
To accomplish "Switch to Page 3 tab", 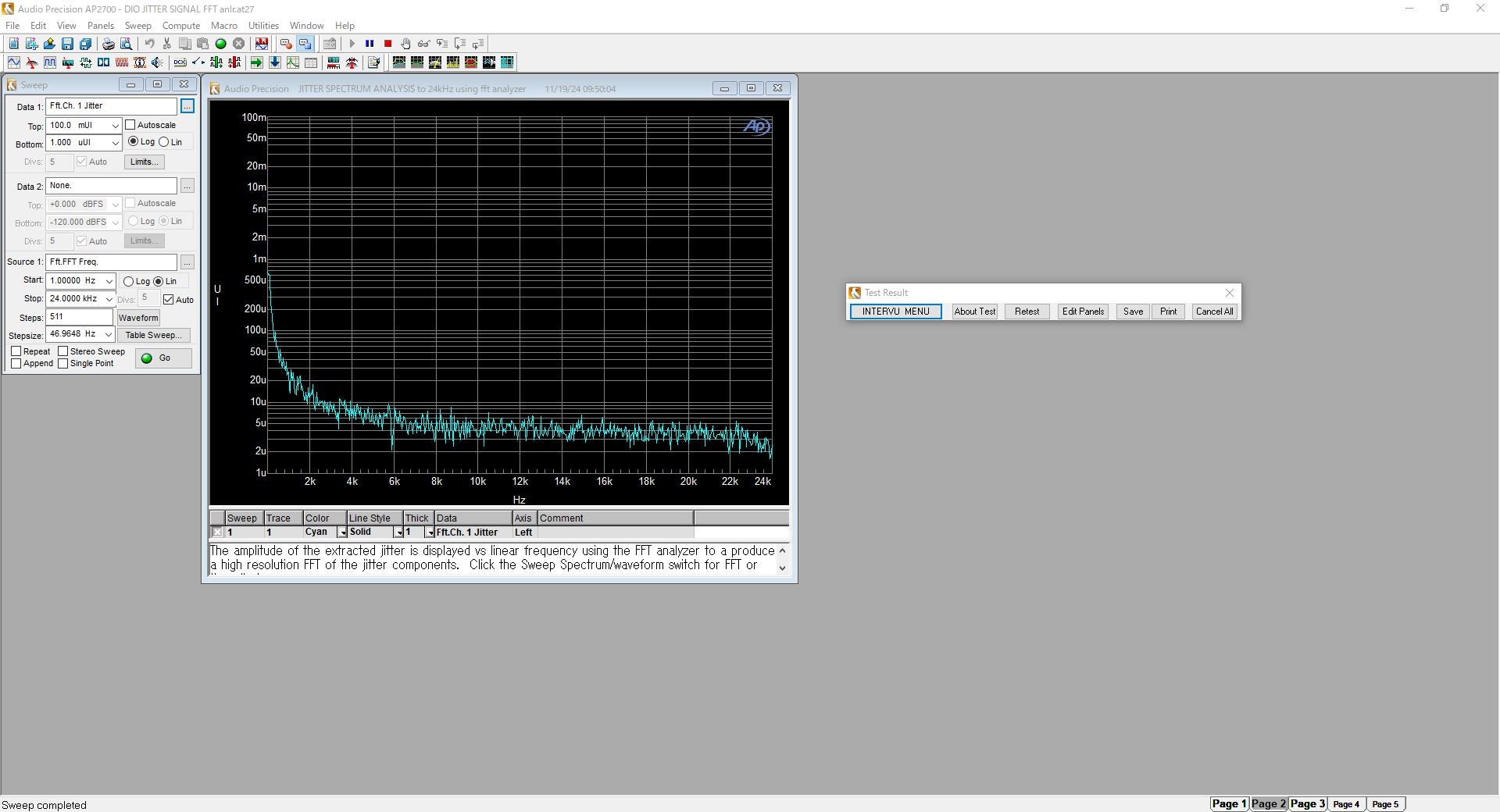I will pyautogui.click(x=1308, y=803).
